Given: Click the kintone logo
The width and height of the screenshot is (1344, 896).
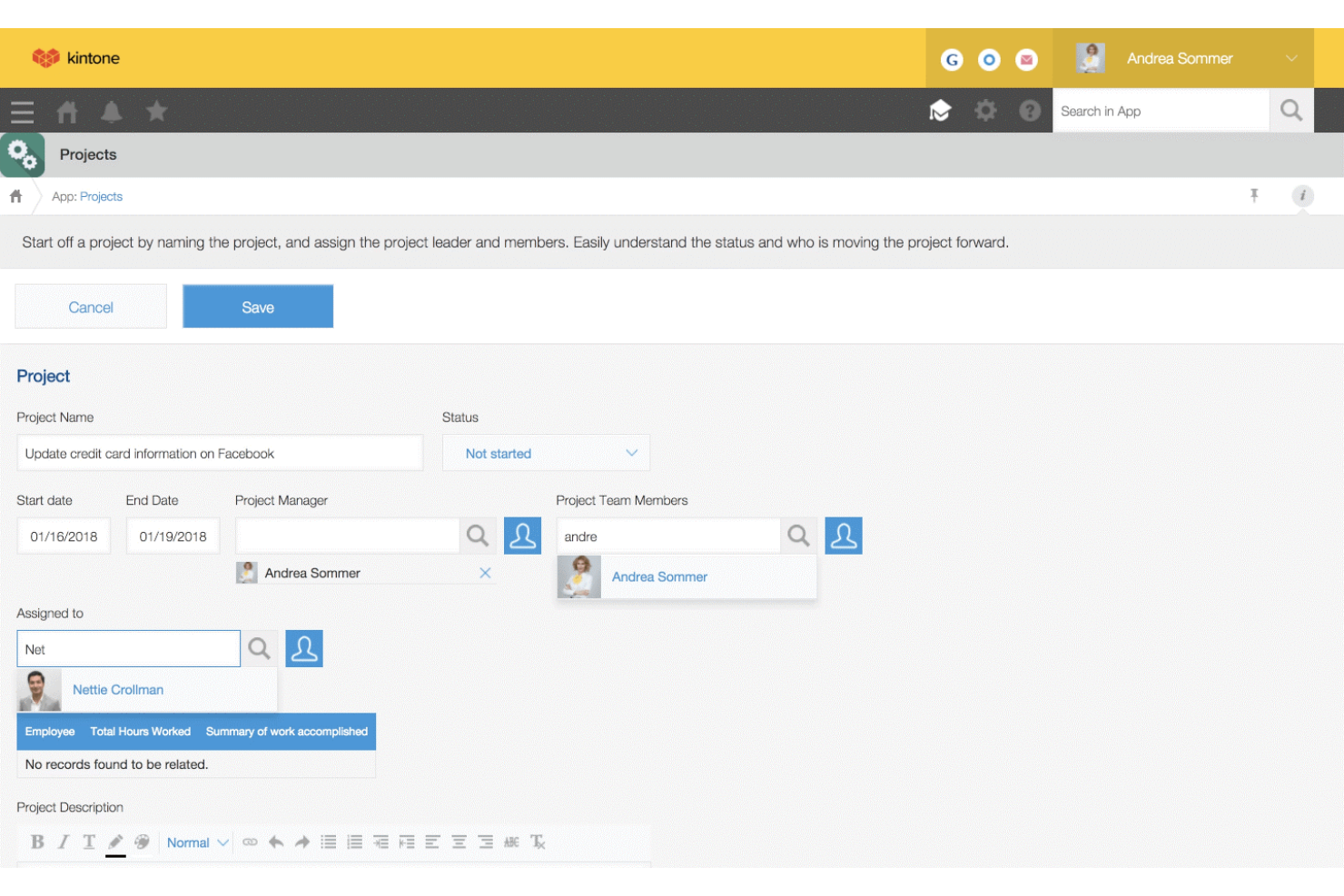Looking at the screenshot, I should point(75,58).
